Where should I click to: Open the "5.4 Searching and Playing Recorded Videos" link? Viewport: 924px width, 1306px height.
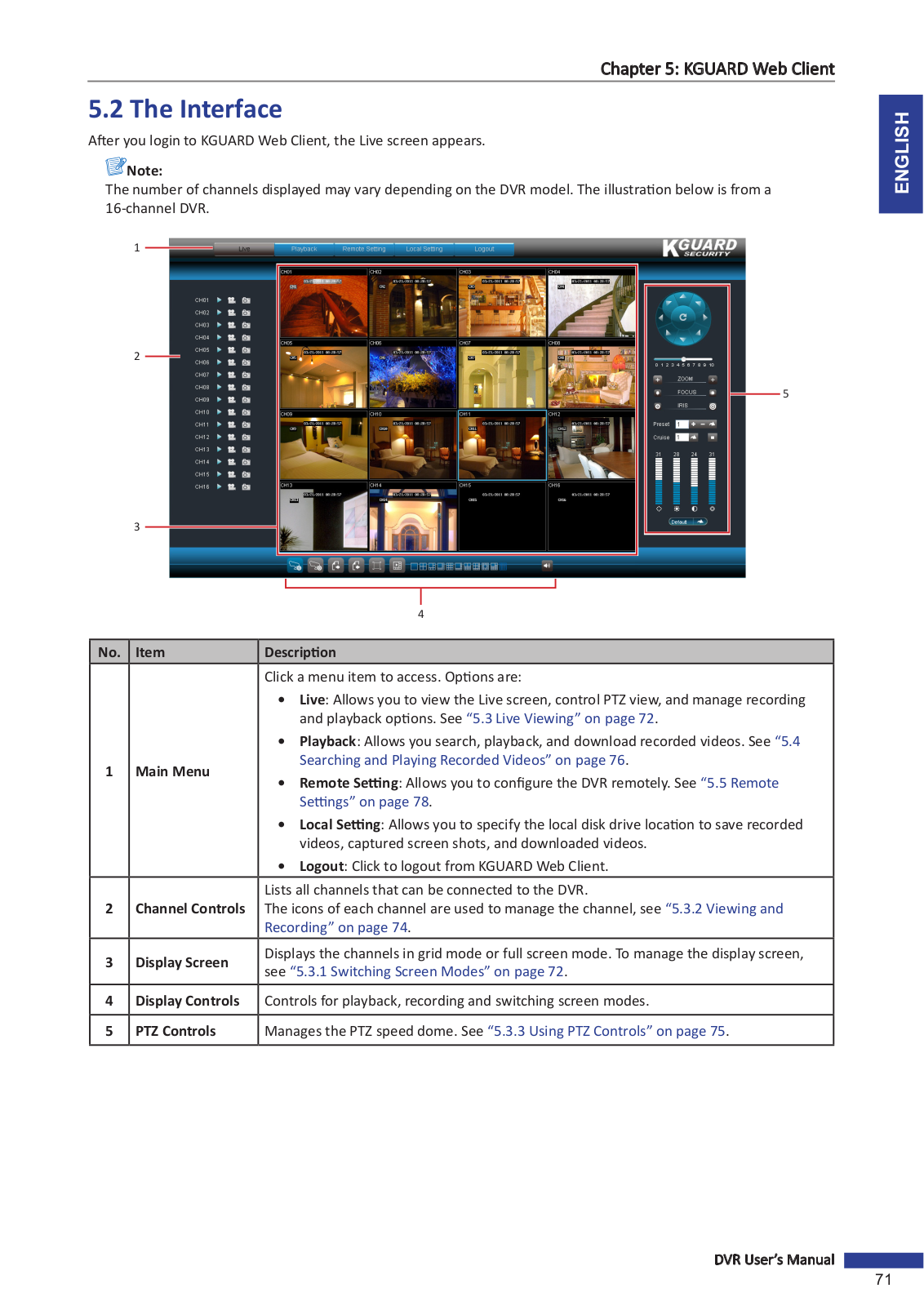coord(549,750)
